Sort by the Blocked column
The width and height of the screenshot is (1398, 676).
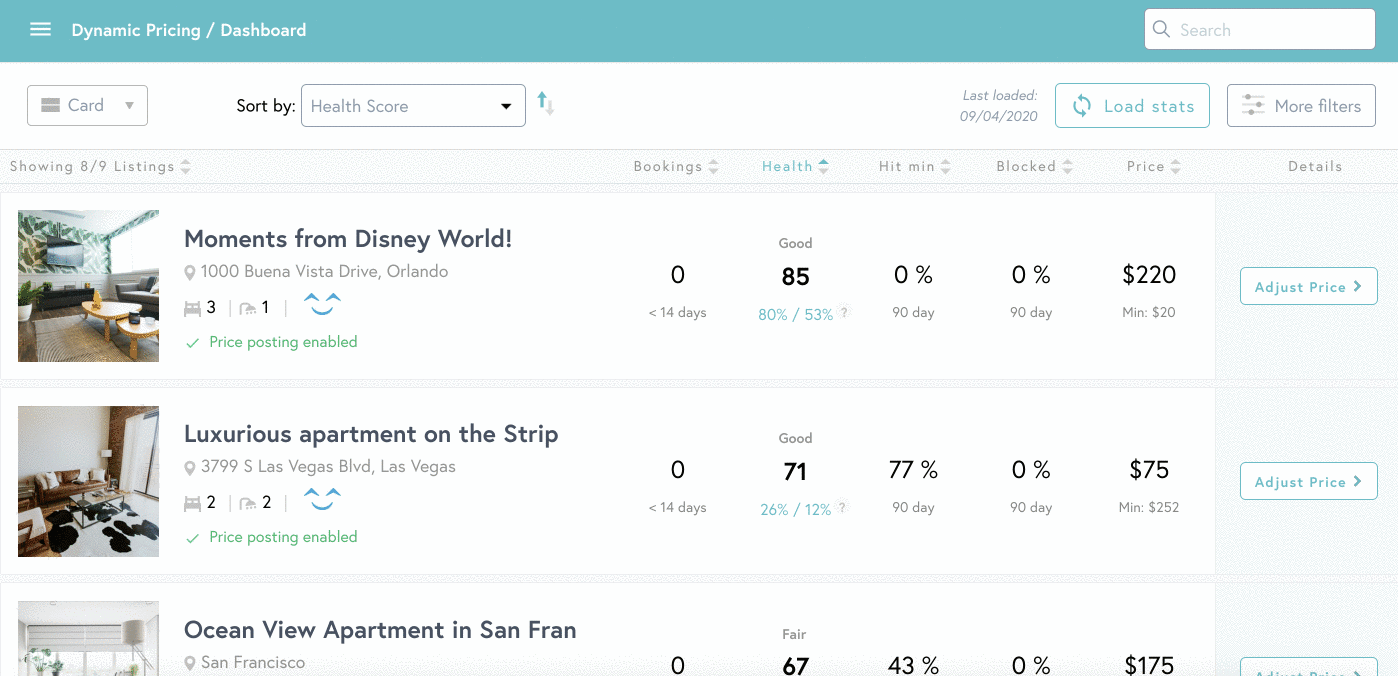[1034, 167]
